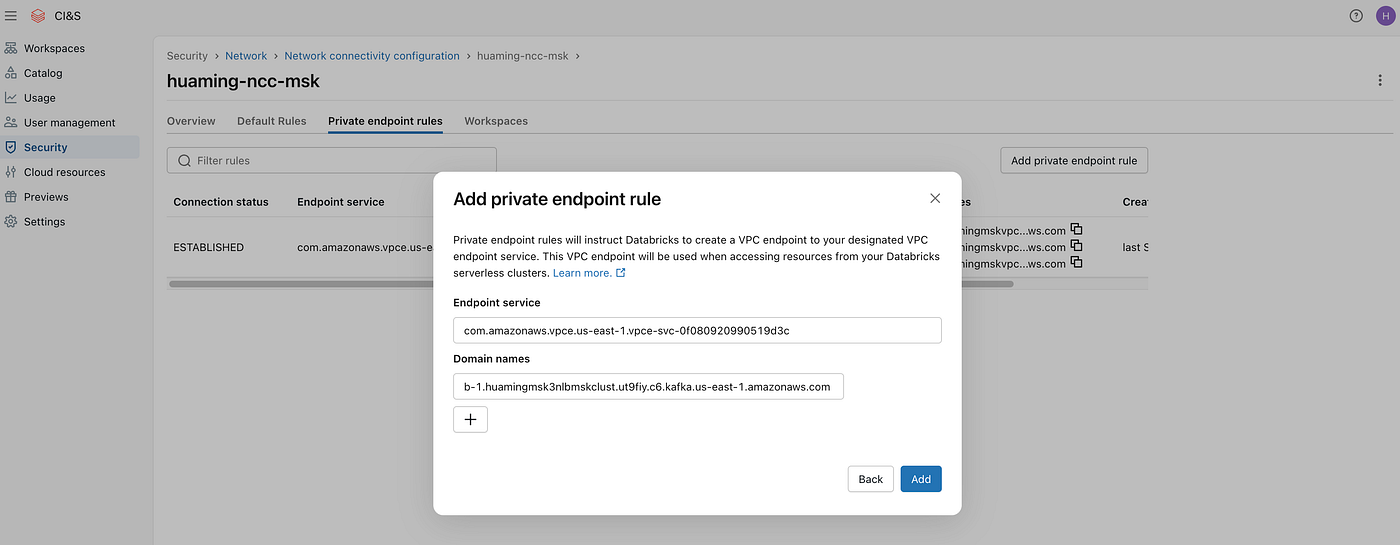
Task: Select Cloud resources in the sidebar
Action: pos(64,172)
